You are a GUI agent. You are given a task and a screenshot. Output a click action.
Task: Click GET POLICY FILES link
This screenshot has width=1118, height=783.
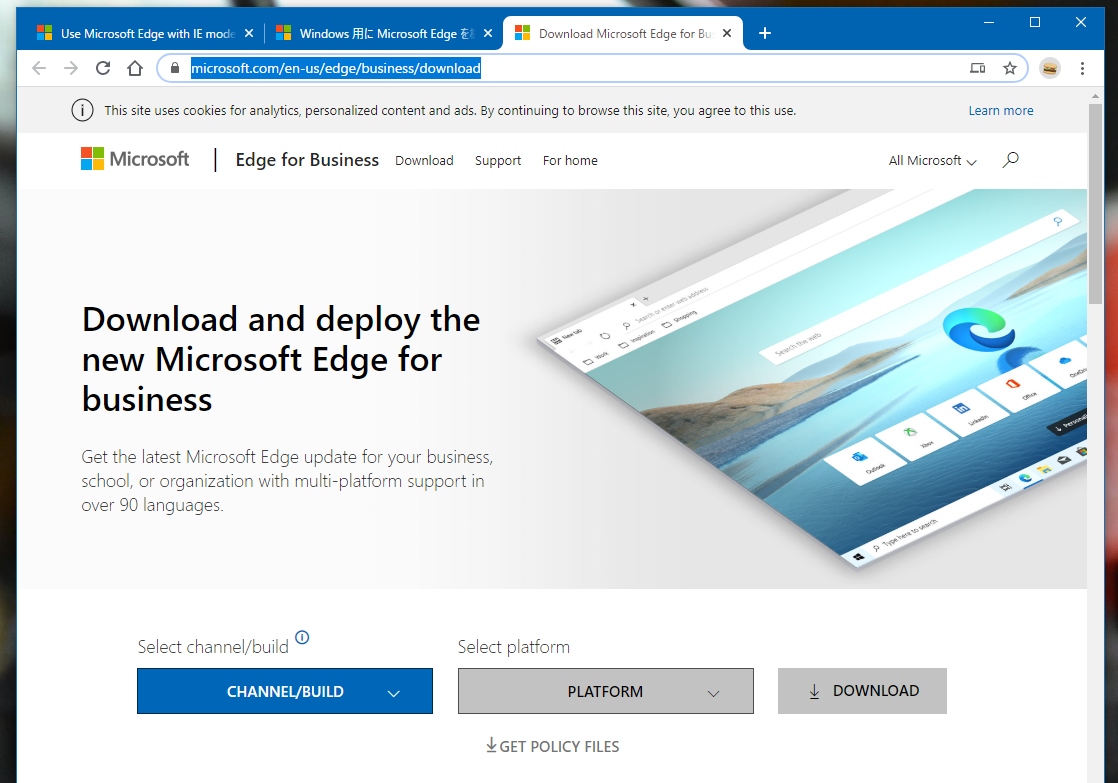click(x=553, y=746)
